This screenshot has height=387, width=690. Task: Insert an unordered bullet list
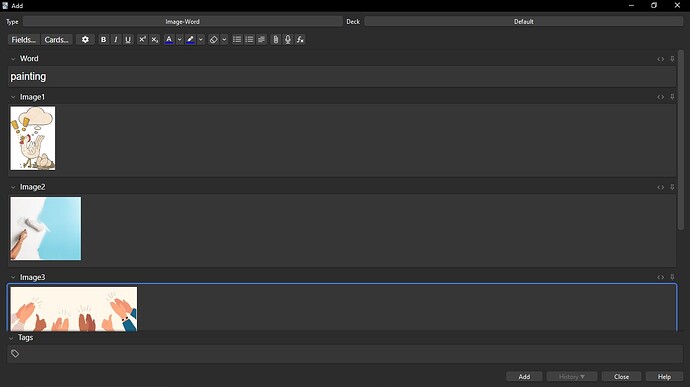click(x=237, y=40)
